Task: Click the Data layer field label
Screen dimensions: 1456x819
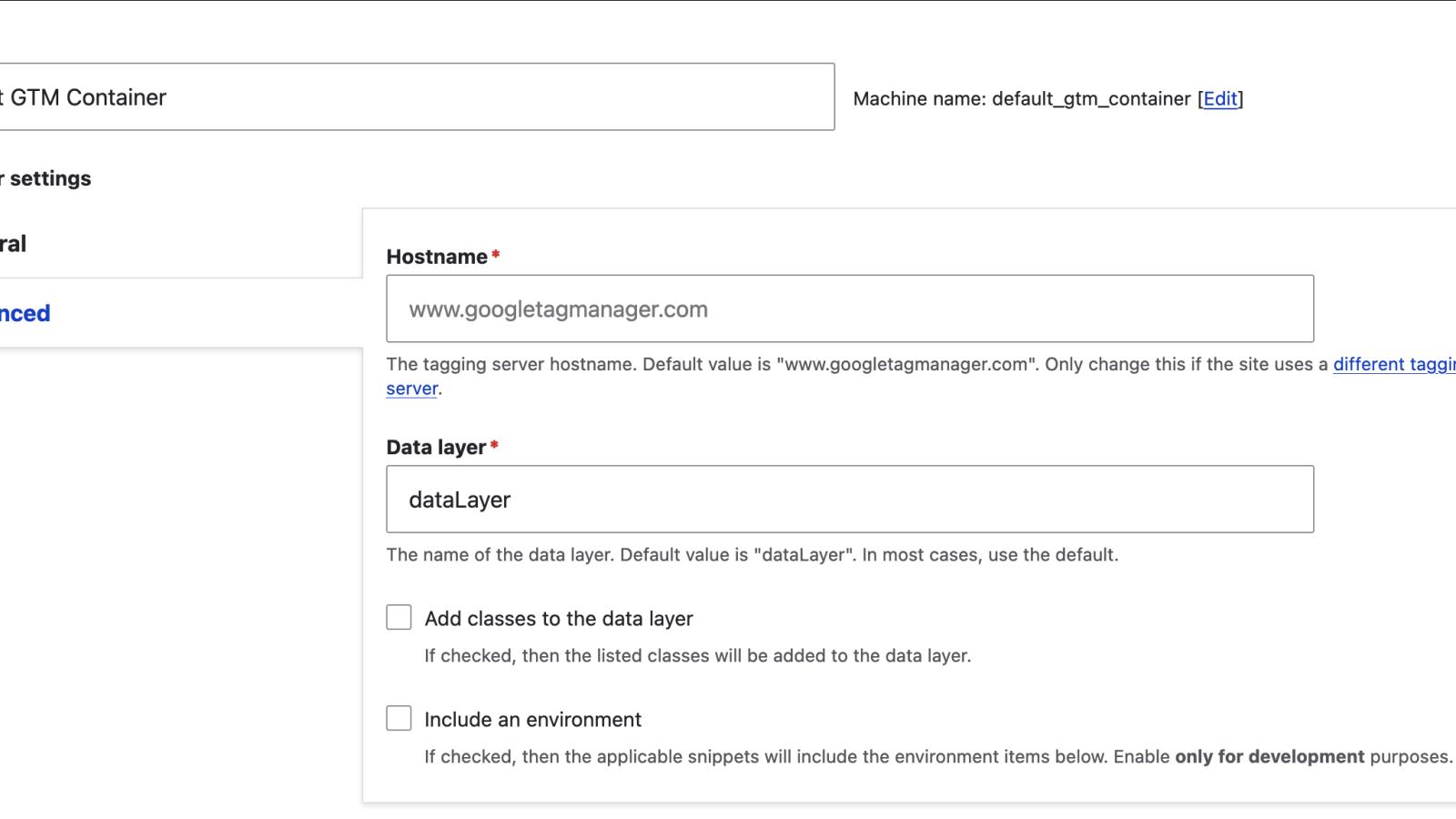Action: pyautogui.click(x=436, y=448)
